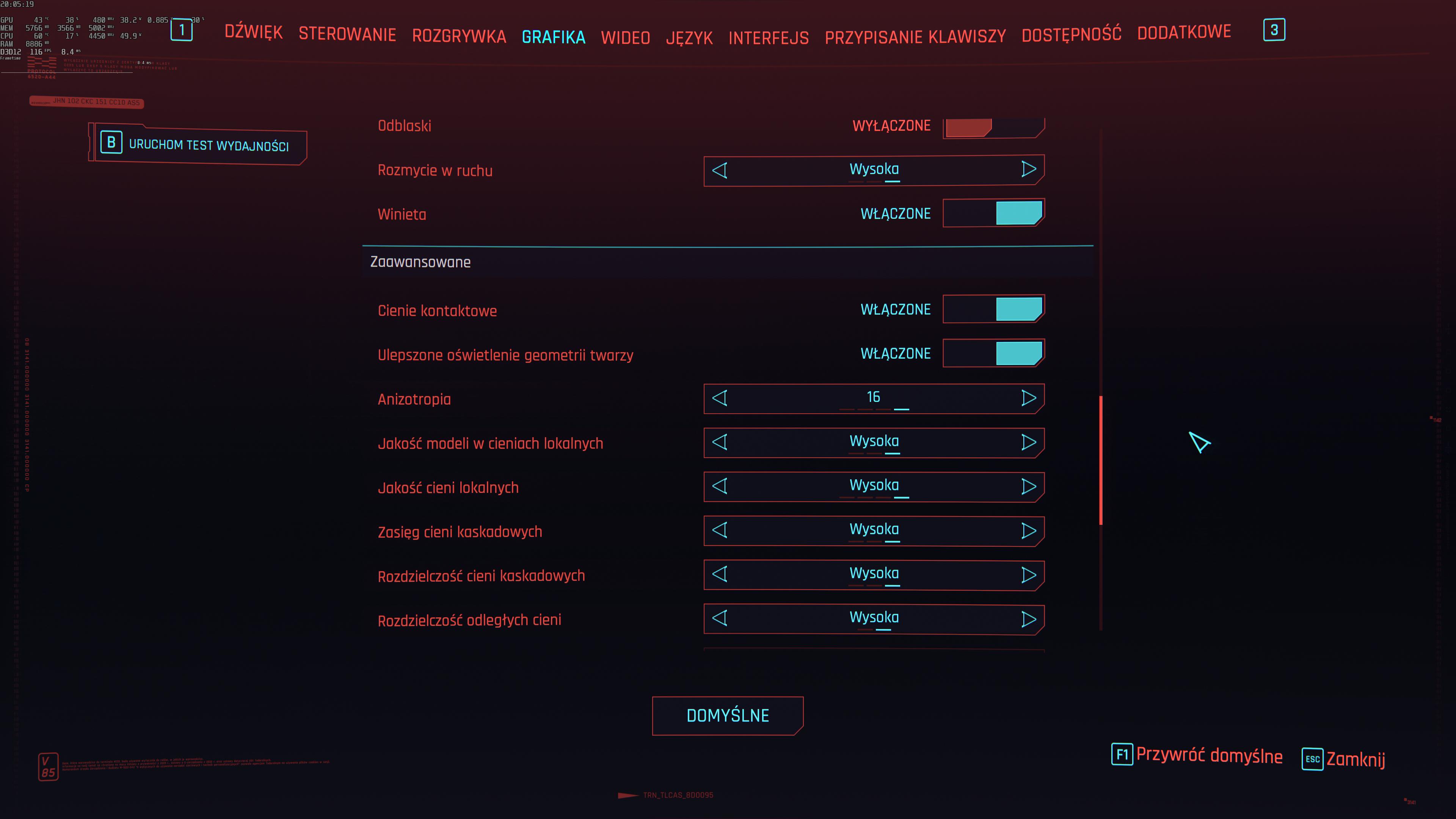
Task: Click right arrow for Jakość modeli w cieniach lokalnych
Action: pyautogui.click(x=1029, y=442)
